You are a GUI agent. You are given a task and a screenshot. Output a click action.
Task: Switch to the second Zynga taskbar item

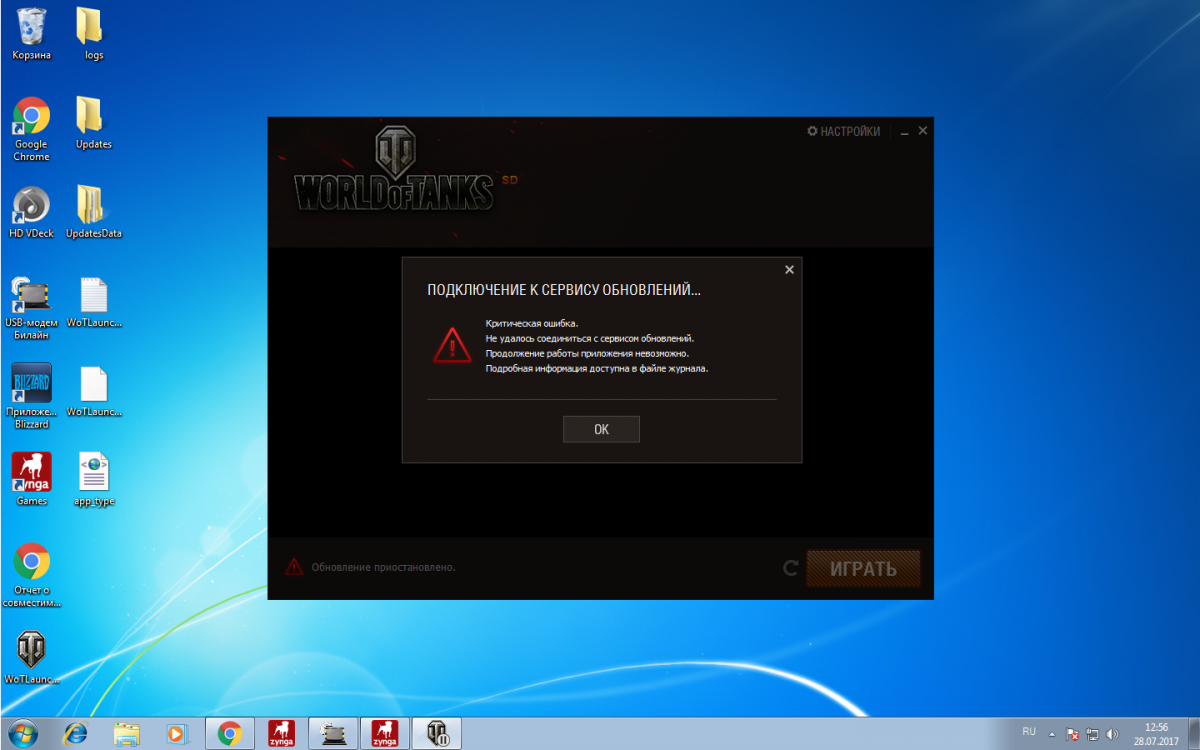[x=385, y=733]
